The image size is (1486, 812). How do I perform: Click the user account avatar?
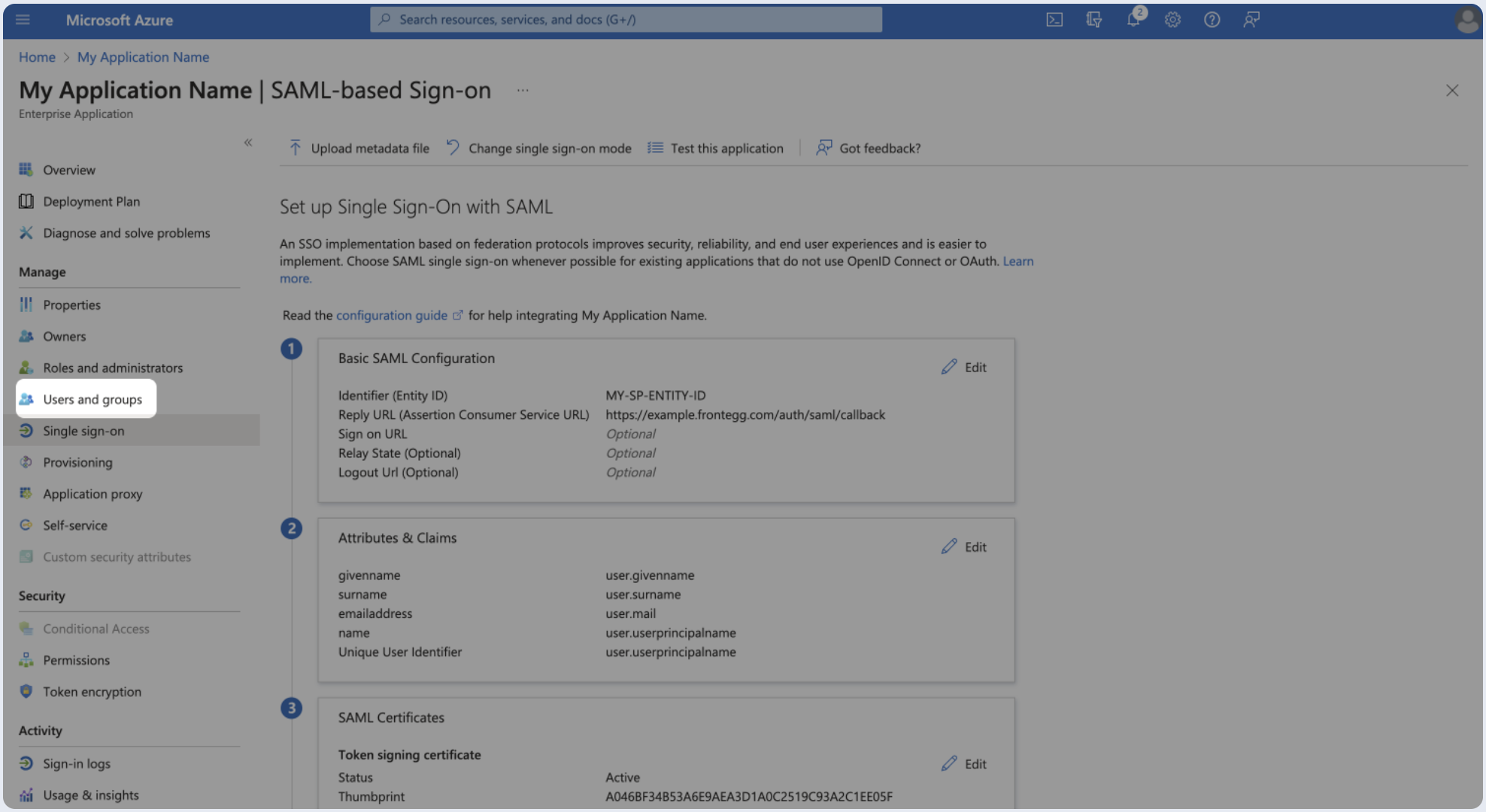[x=1466, y=20]
